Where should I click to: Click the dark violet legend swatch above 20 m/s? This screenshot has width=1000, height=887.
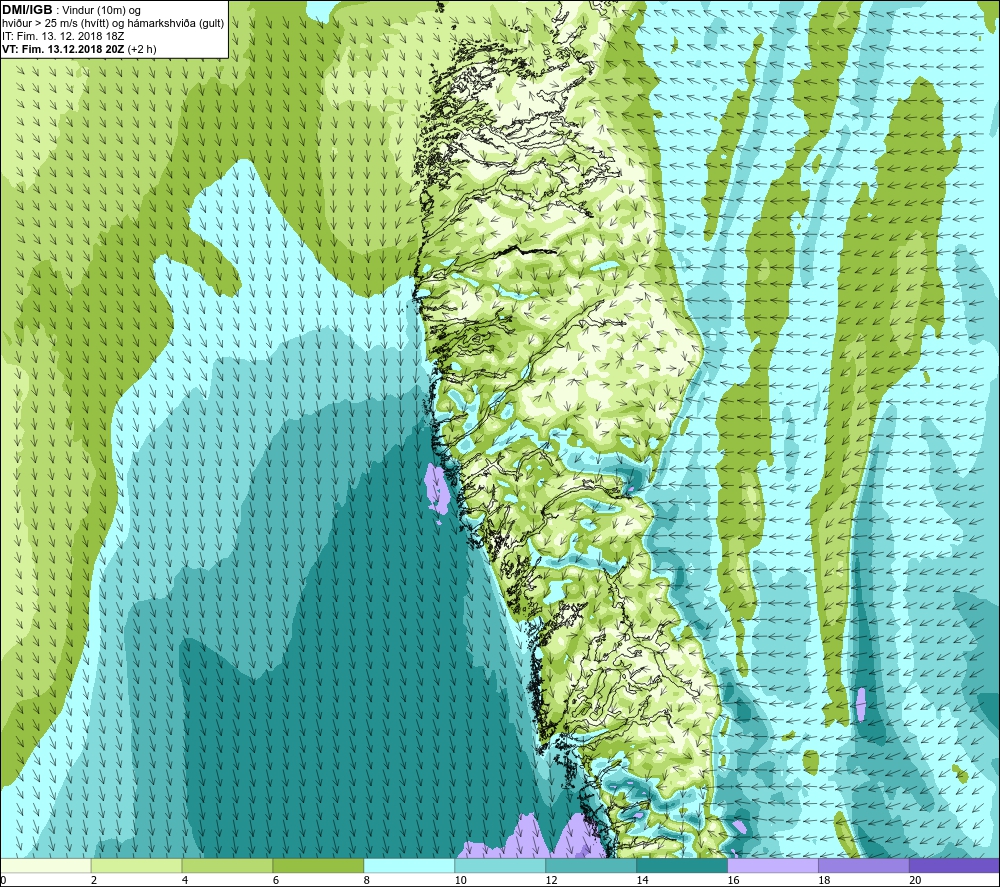pos(955,865)
